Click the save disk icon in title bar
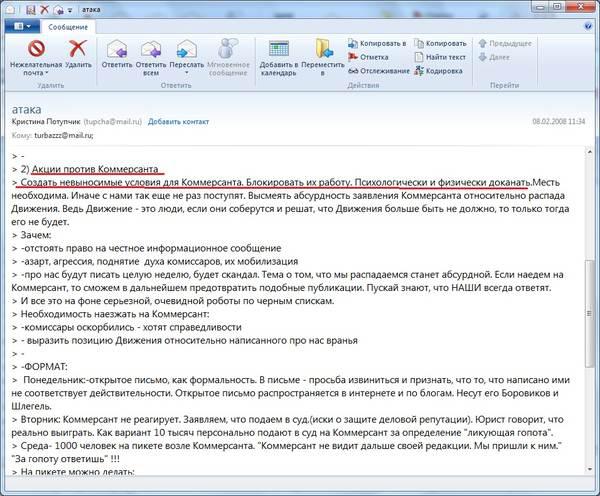Viewport: 600px width, 496px height. click(x=31, y=9)
